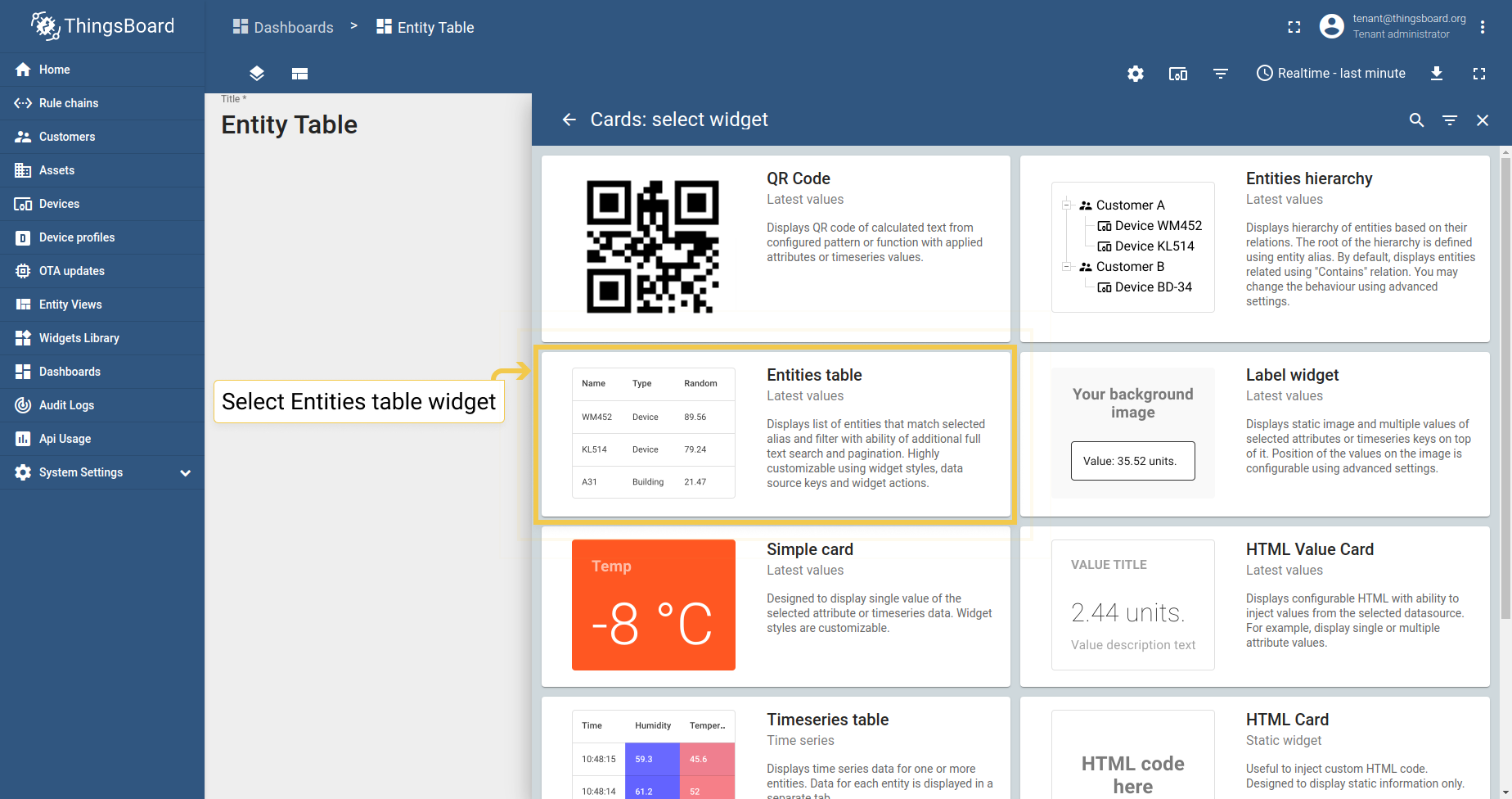Open the user profile avatar

click(x=1331, y=26)
